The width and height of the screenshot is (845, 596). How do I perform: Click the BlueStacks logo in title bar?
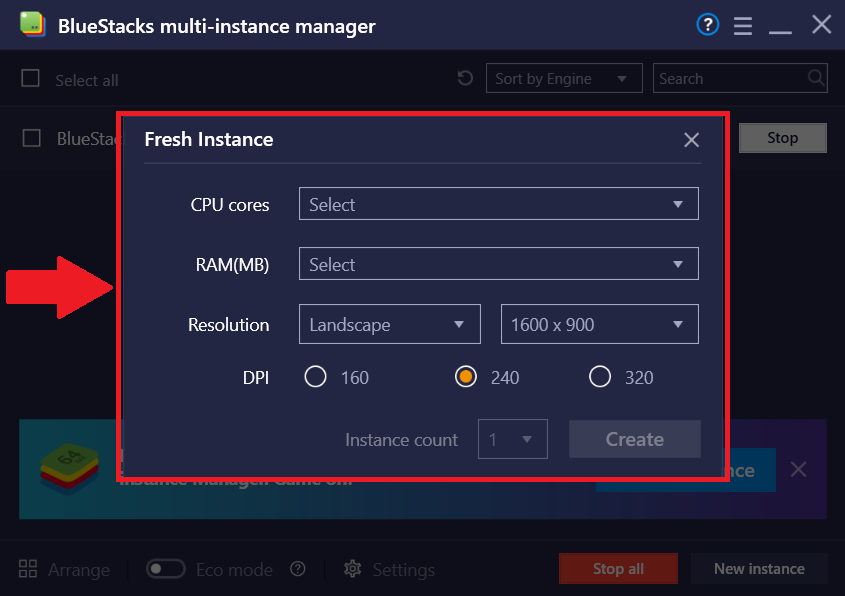(x=32, y=24)
